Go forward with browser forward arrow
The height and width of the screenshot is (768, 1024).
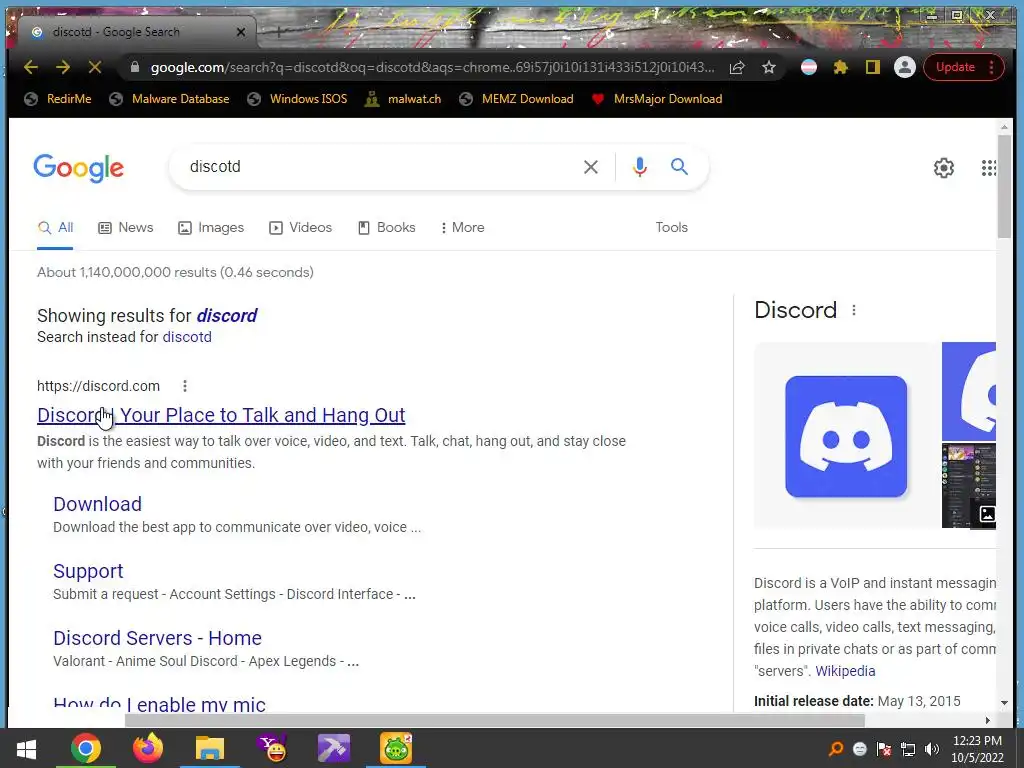[63, 67]
